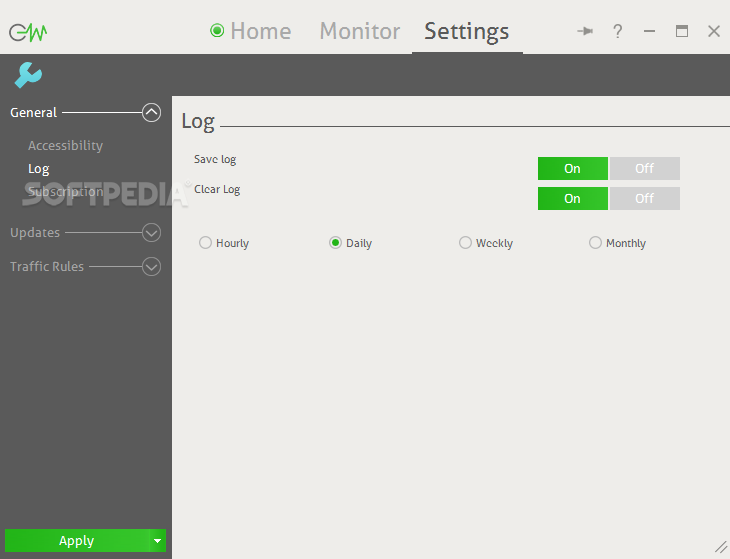Collapse the General section chevron
Screen dimensions: 730x559
pyautogui.click(x=151, y=113)
